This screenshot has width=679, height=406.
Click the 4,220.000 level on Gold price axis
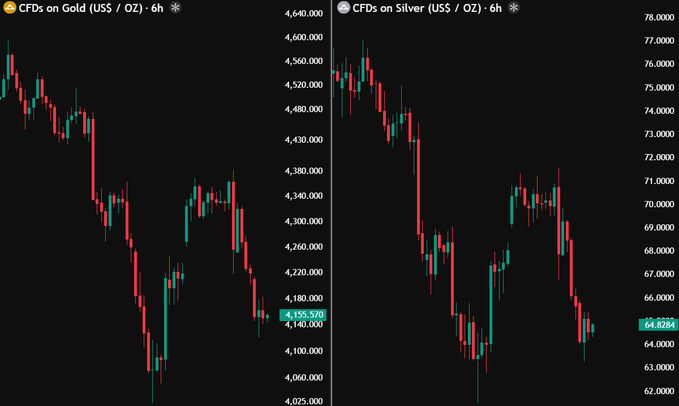tap(304, 272)
